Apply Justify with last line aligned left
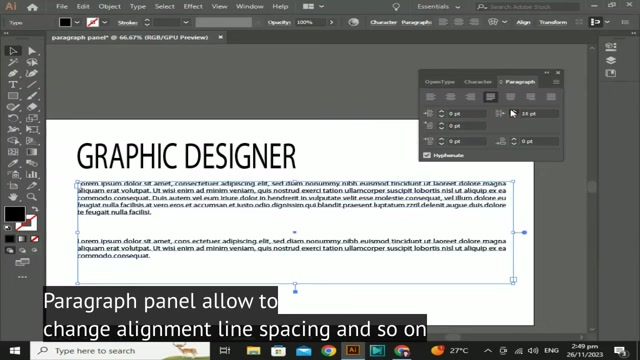The width and height of the screenshot is (640, 360). coord(490,97)
